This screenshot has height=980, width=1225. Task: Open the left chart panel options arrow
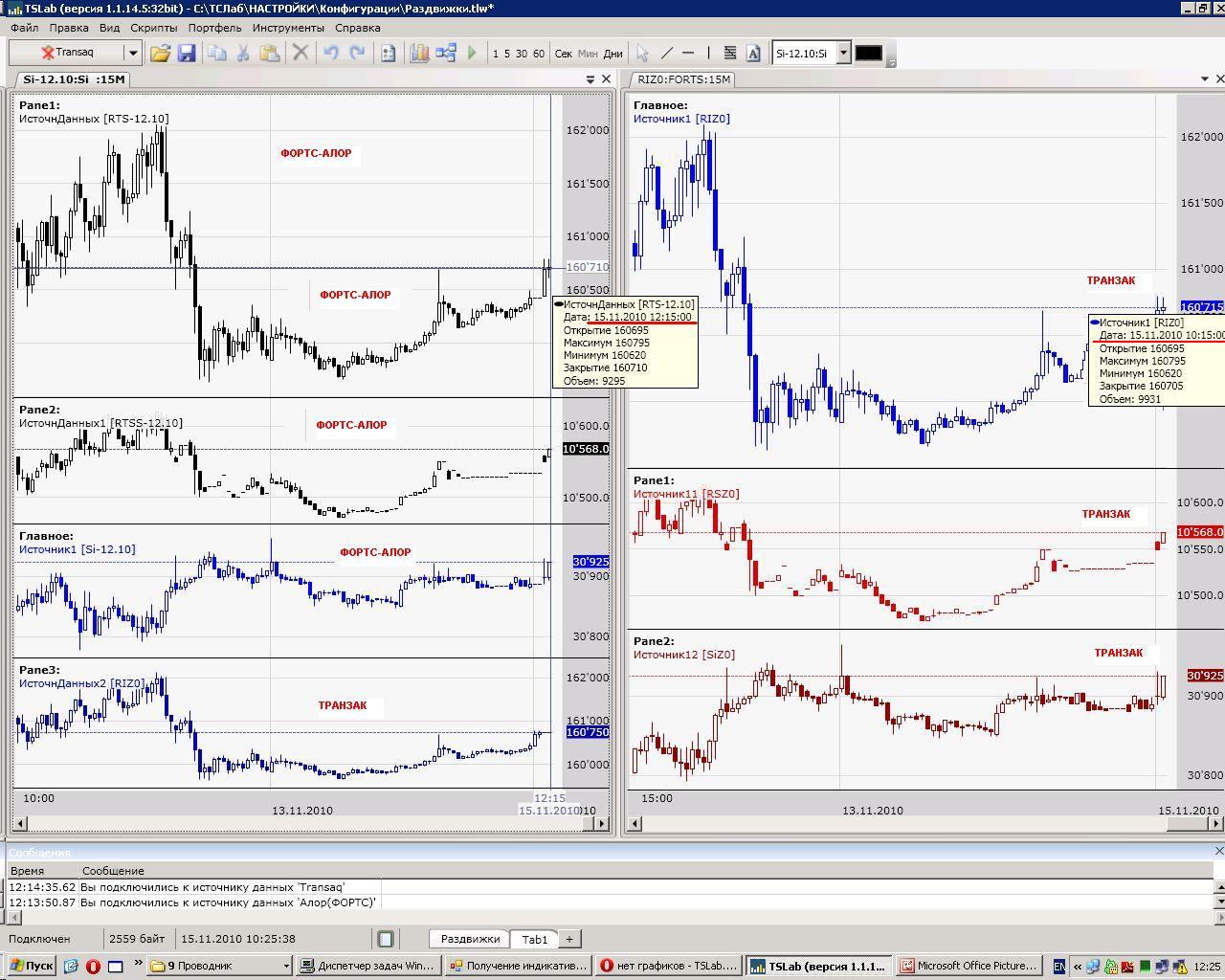click(x=590, y=79)
